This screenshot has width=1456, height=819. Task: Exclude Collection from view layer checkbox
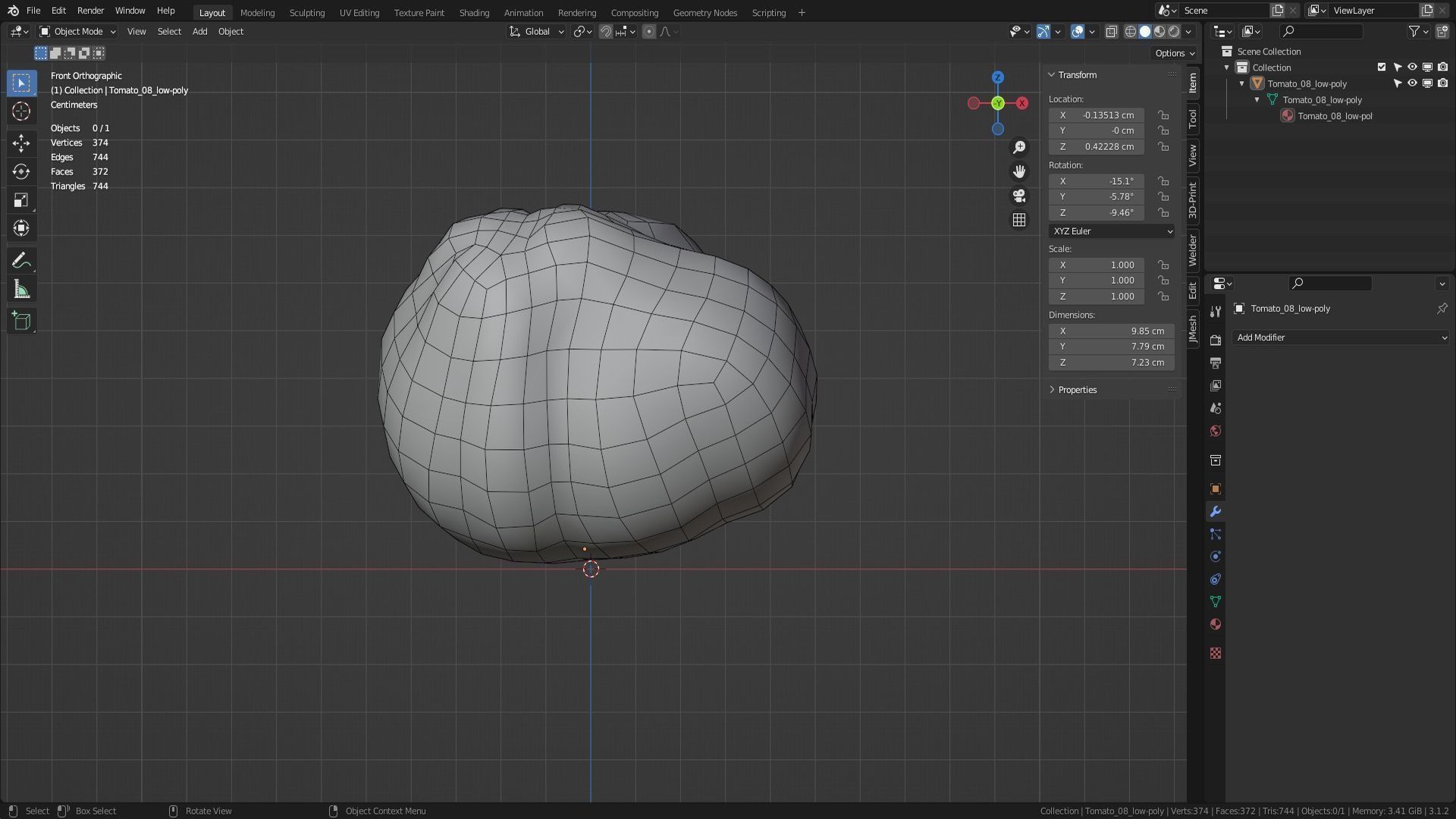pos(1382,67)
